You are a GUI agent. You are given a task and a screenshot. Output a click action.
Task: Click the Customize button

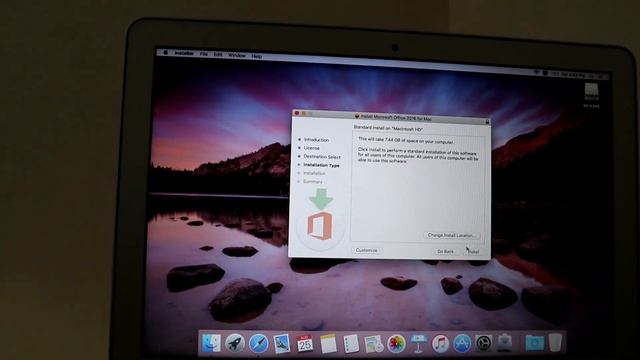(366, 250)
